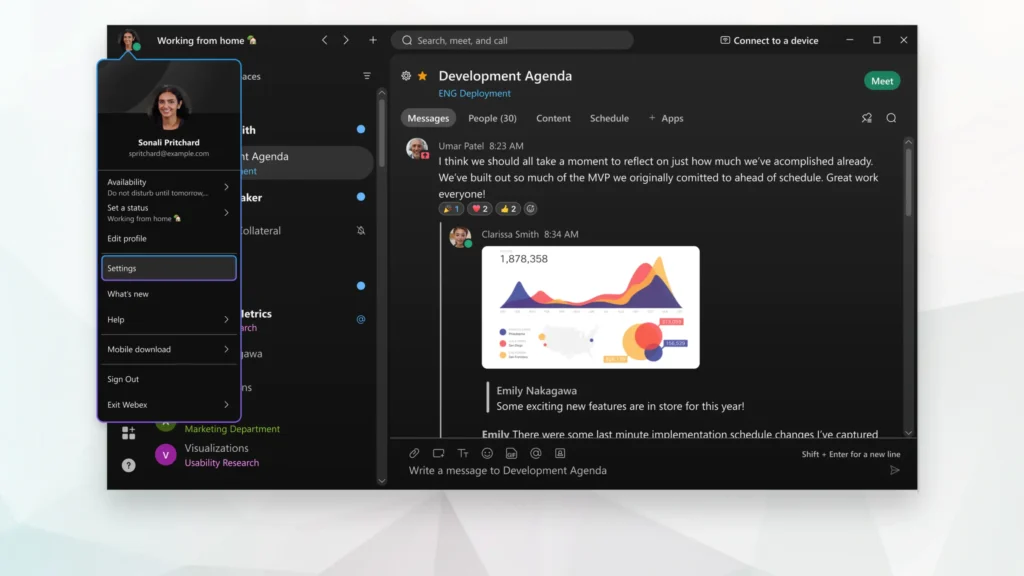Start a meeting with the Meet button
This screenshot has height=576, width=1024.
[x=881, y=80]
